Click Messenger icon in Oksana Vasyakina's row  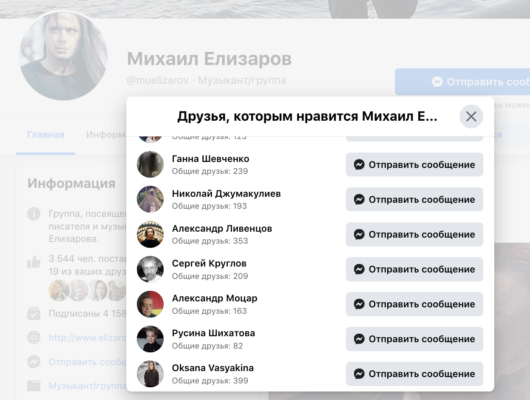point(359,374)
